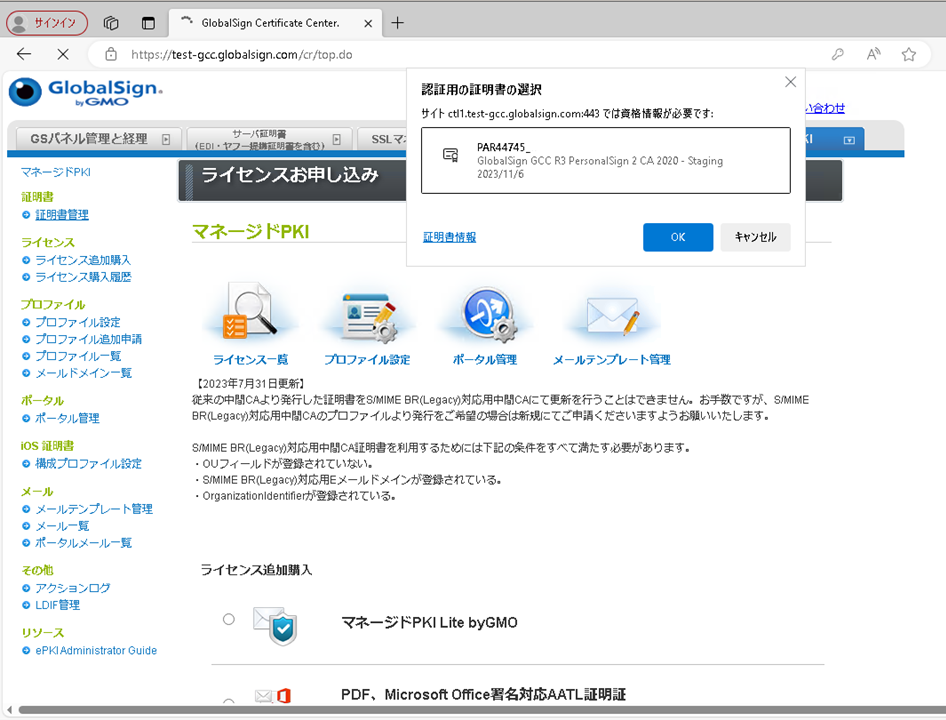Open the プロファイル設定 icon in main panel
This screenshot has height=720, width=946.
(x=366, y=313)
